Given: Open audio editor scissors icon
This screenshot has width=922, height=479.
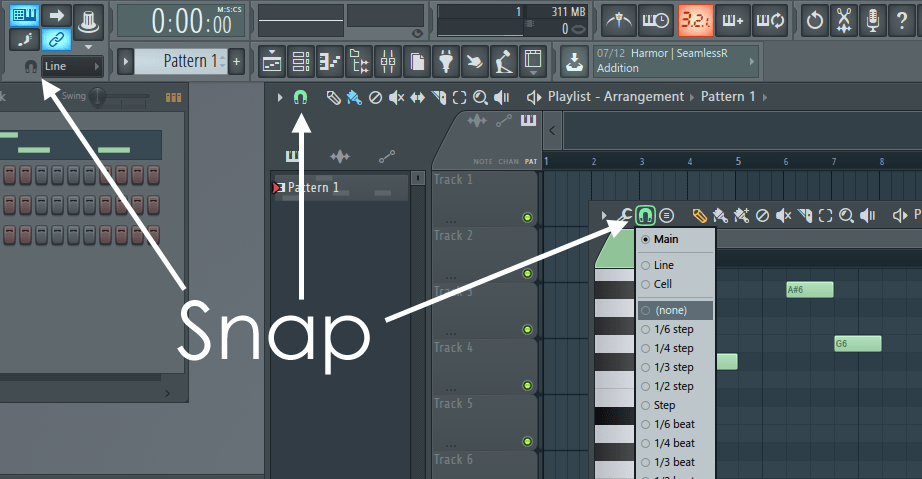Looking at the screenshot, I should point(844,21).
